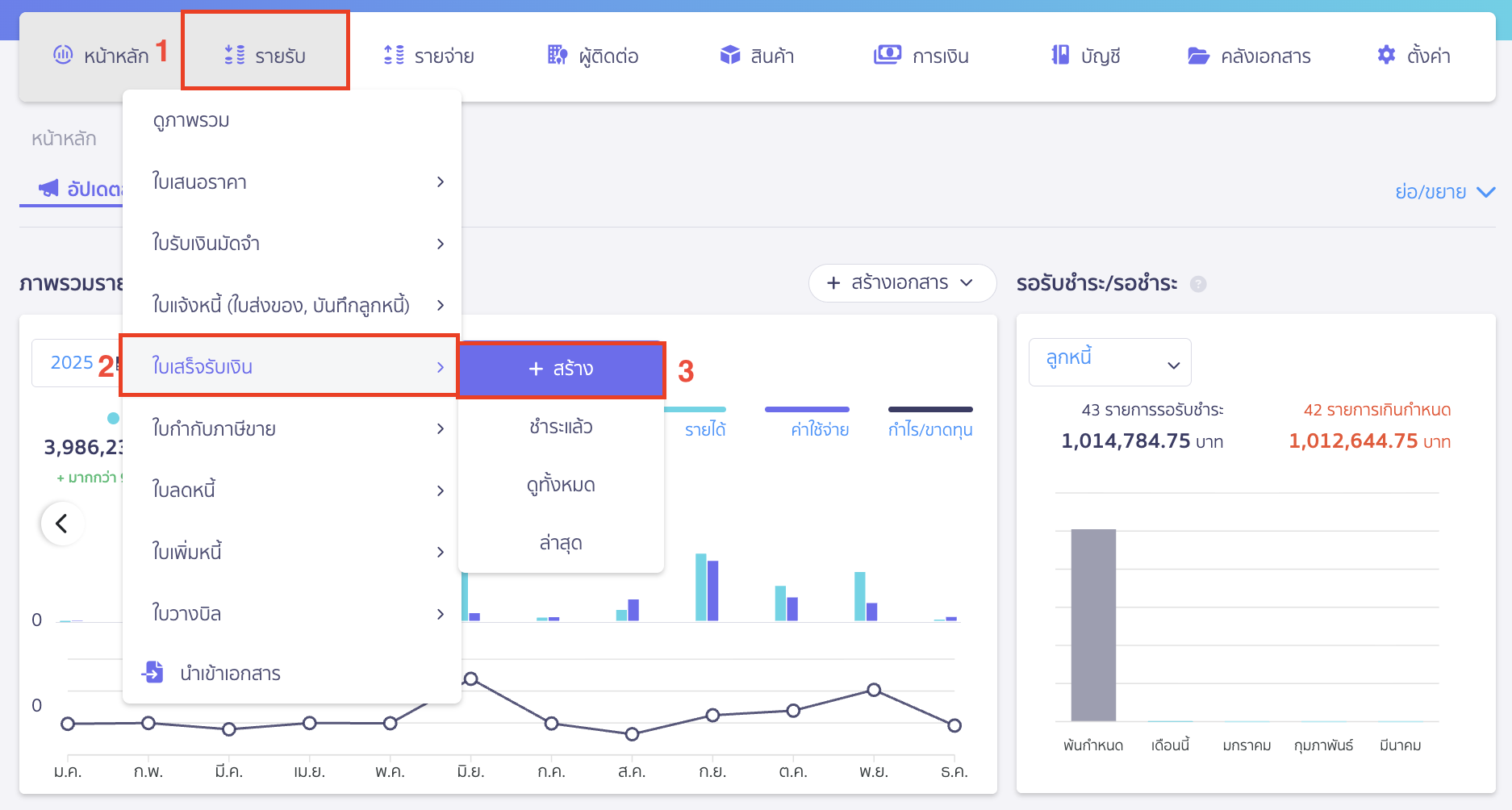Expand the ย่อ/ขยาย collapse control
The image size is (1512, 810).
point(1444,192)
